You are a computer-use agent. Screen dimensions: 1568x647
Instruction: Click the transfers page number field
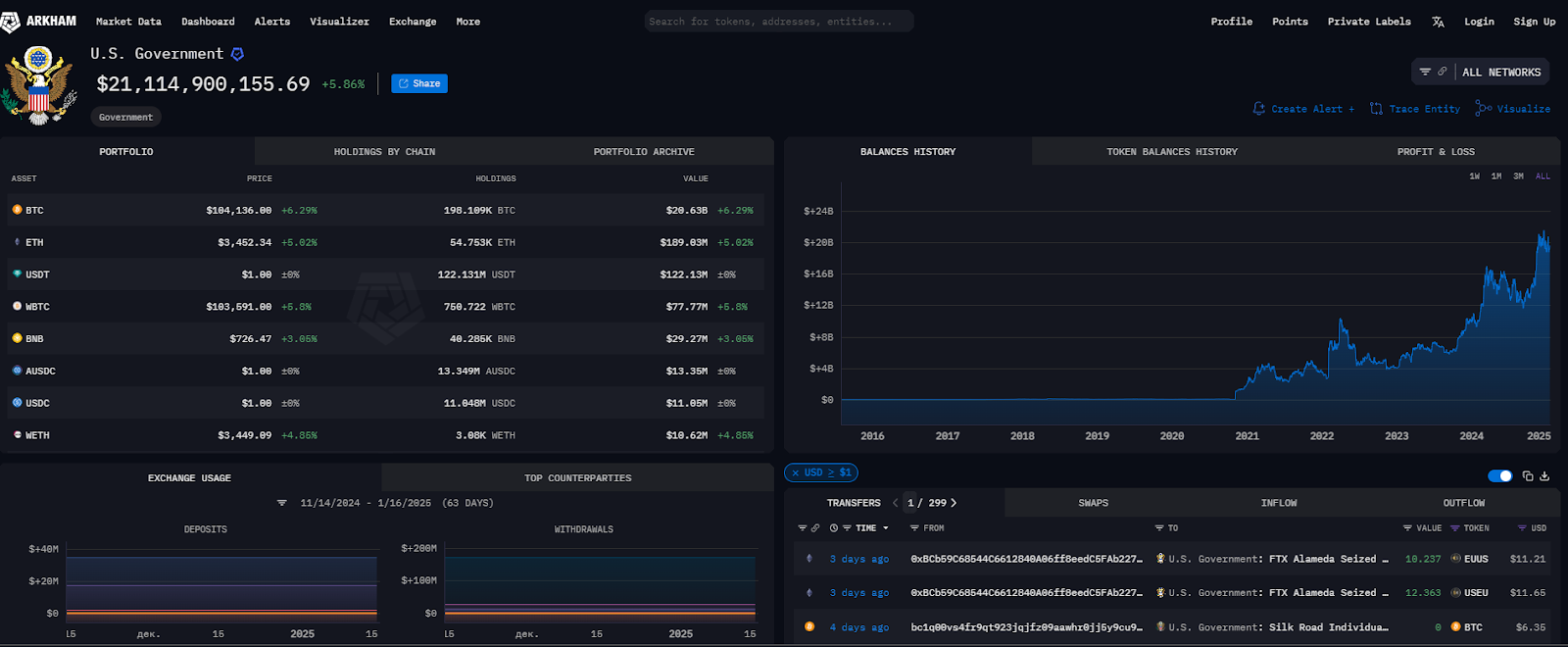pos(910,503)
